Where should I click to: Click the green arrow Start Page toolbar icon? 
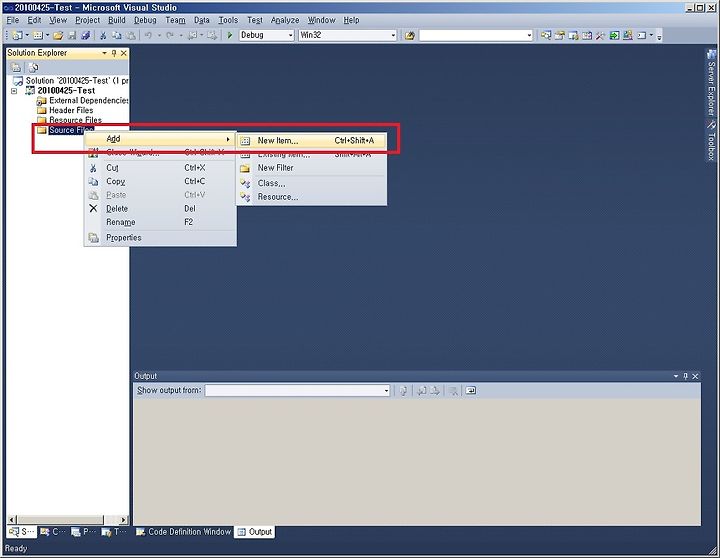coord(614,35)
